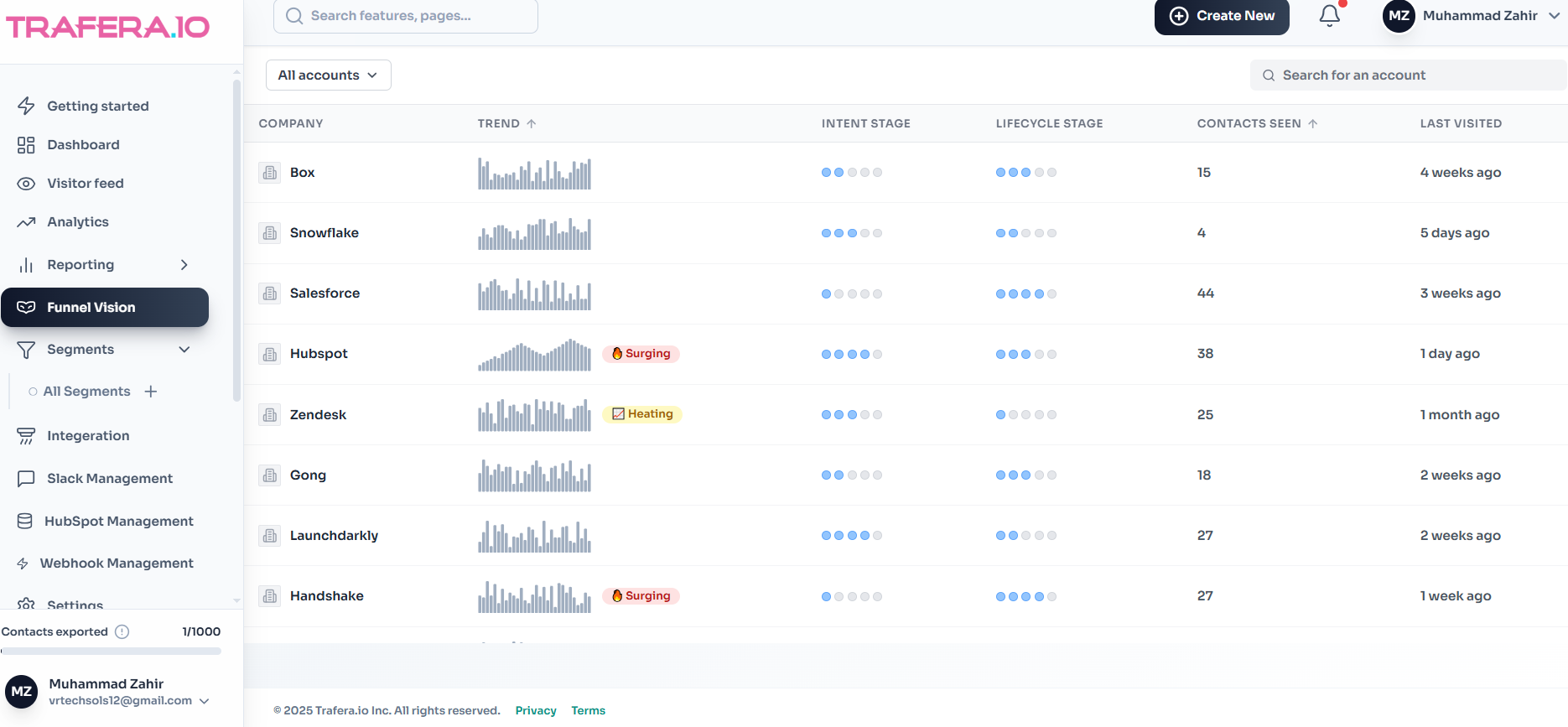Click the search magnifier icon in top bar
1568x727 pixels.
click(294, 16)
